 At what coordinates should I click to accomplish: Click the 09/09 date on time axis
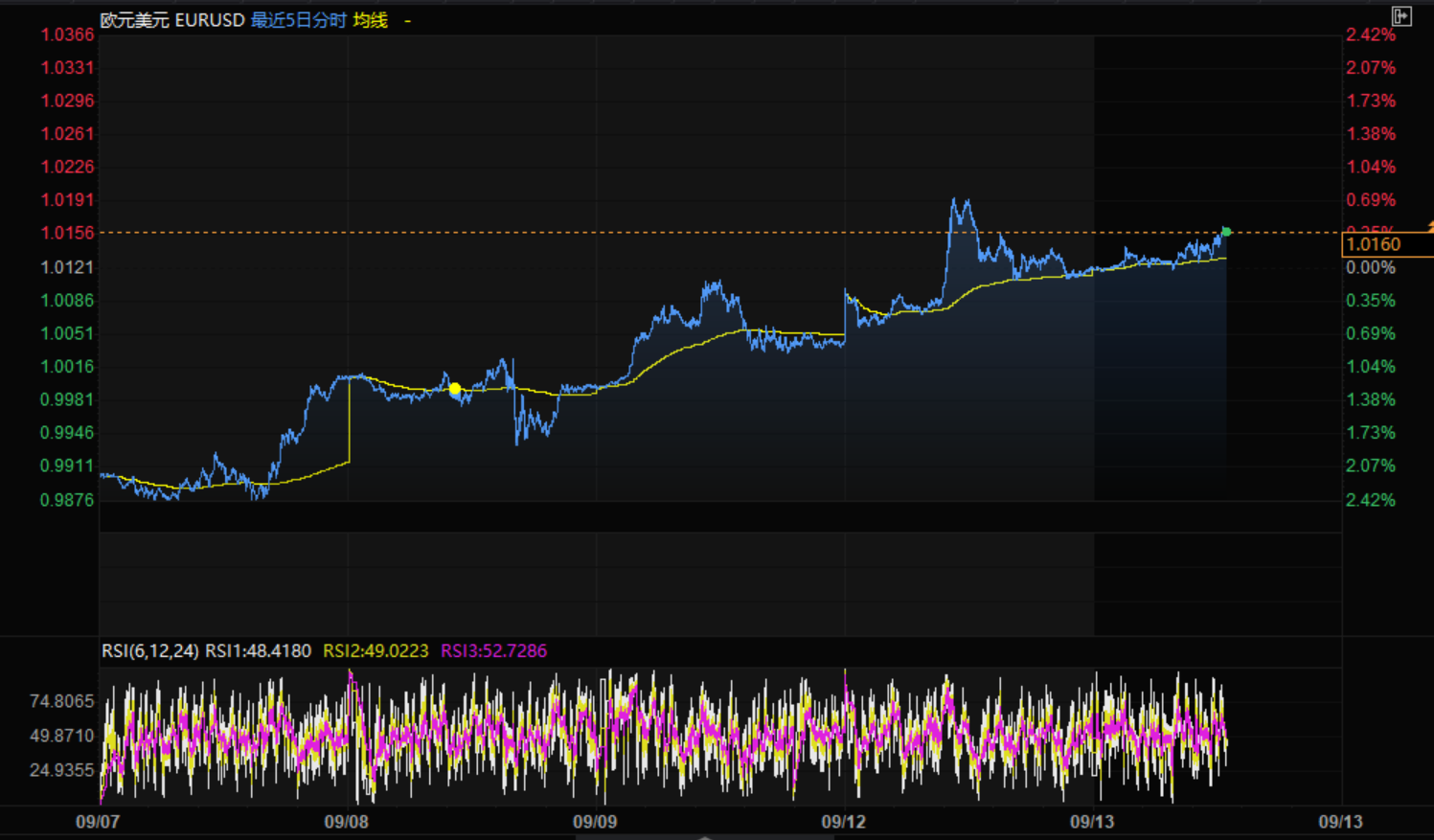pos(595,822)
